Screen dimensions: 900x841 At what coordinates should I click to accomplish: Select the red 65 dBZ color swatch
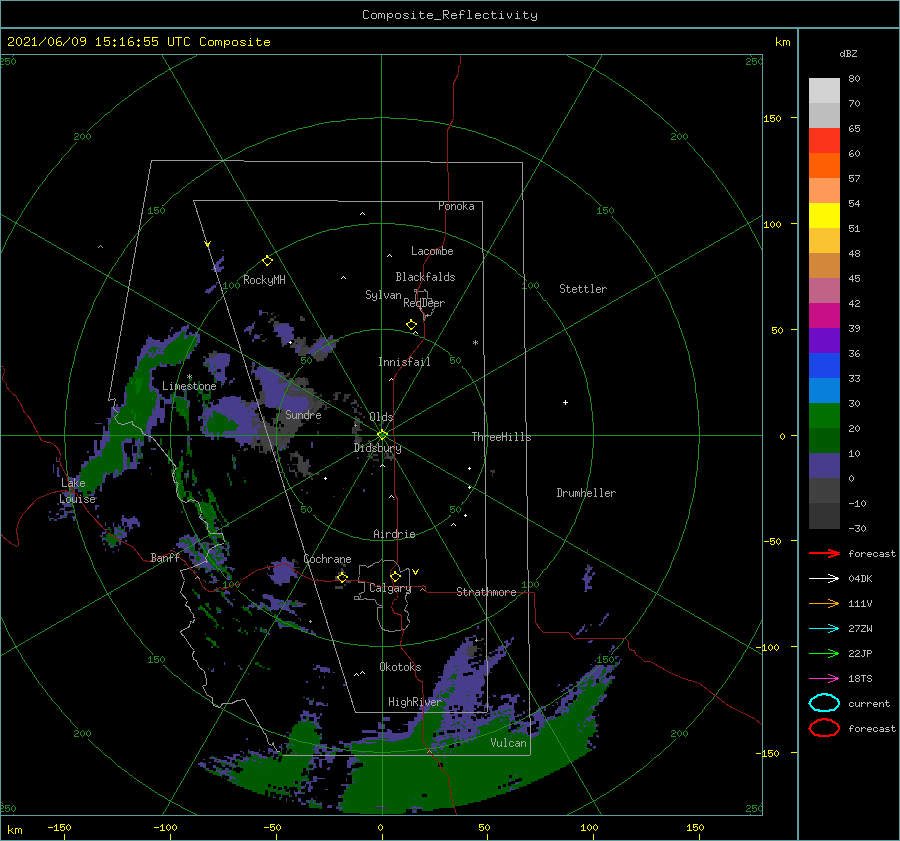click(824, 140)
